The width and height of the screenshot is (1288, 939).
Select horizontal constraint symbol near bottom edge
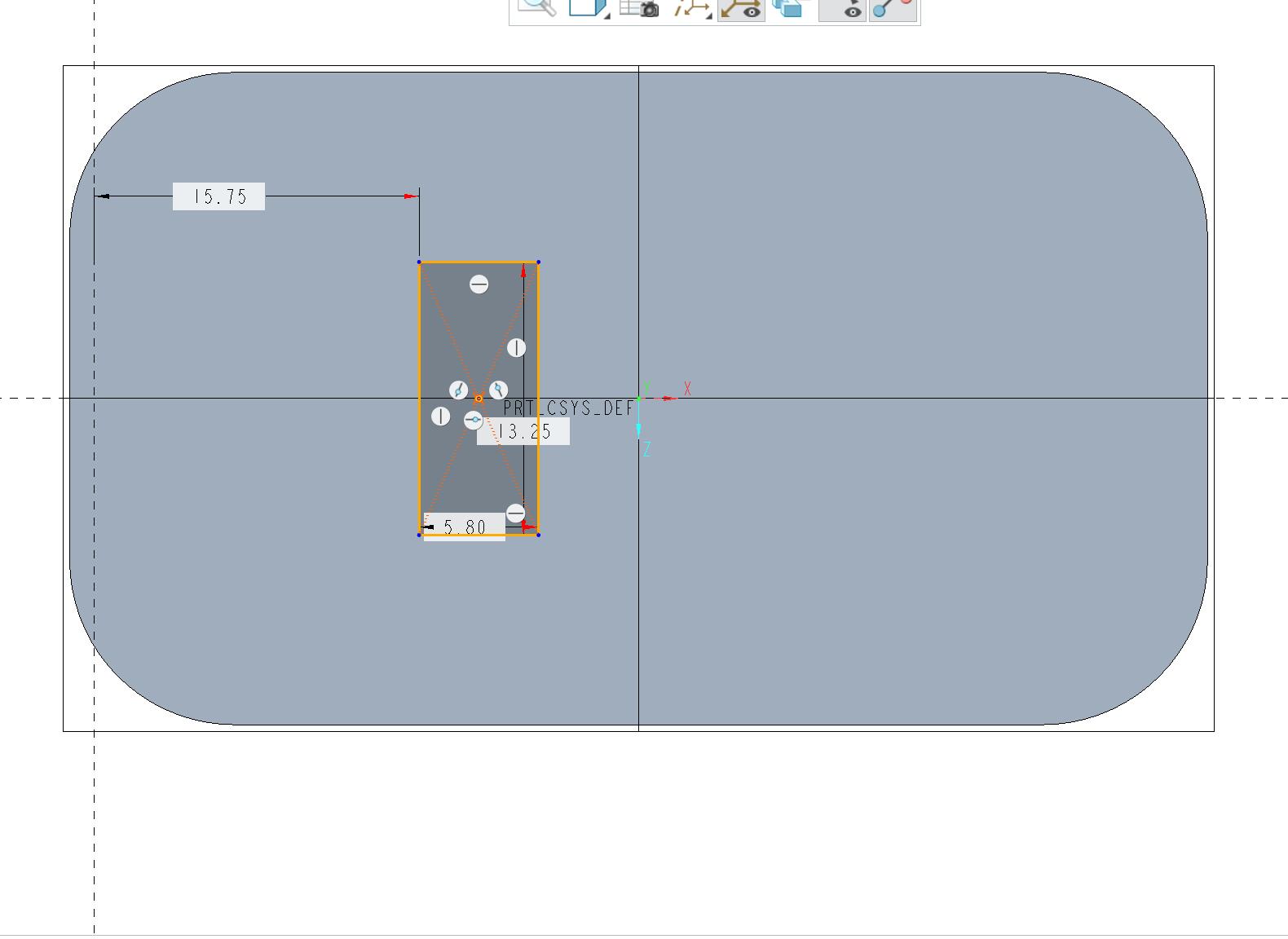(516, 514)
